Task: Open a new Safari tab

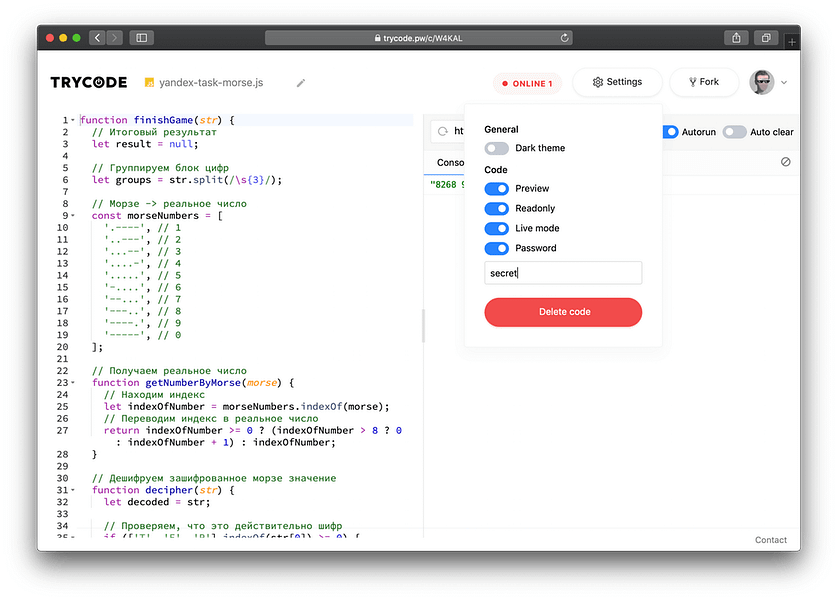Action: (792, 41)
